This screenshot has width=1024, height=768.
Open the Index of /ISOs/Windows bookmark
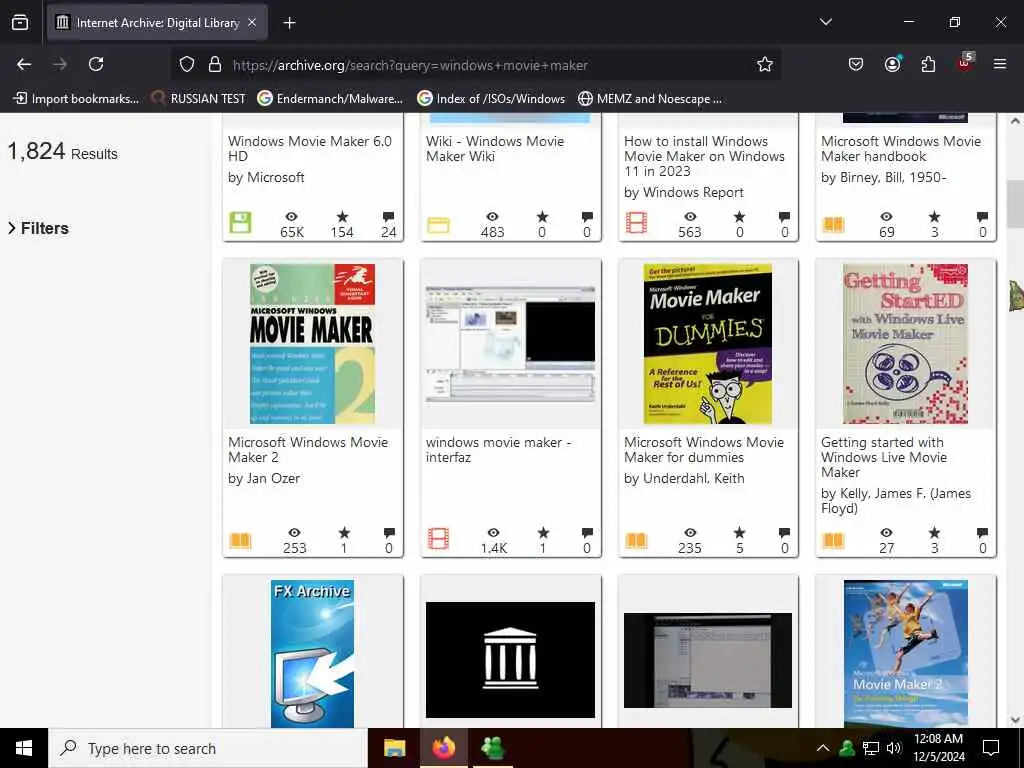click(491, 99)
